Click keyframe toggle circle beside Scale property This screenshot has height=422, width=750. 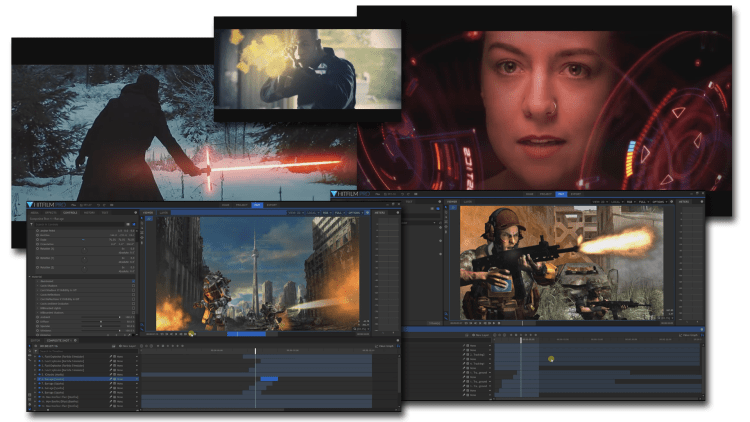pyautogui.click(x=37, y=240)
